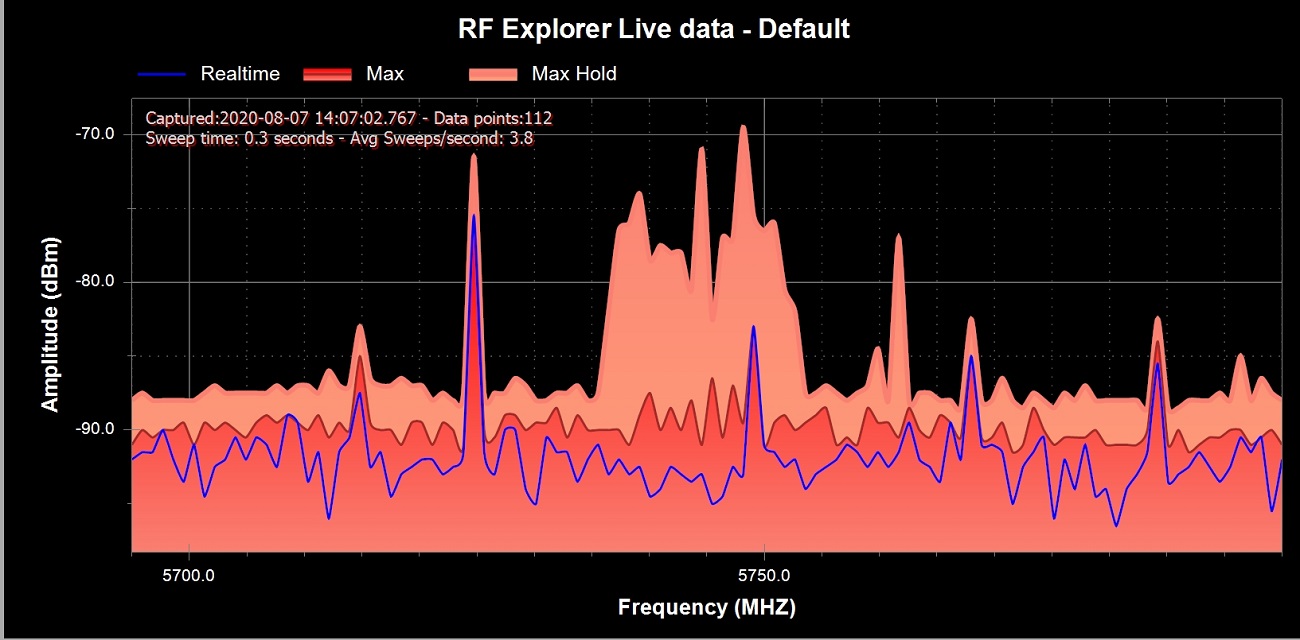Click the 5700.0 frequency tick label
The width and height of the screenshot is (1300, 640).
click(189, 576)
